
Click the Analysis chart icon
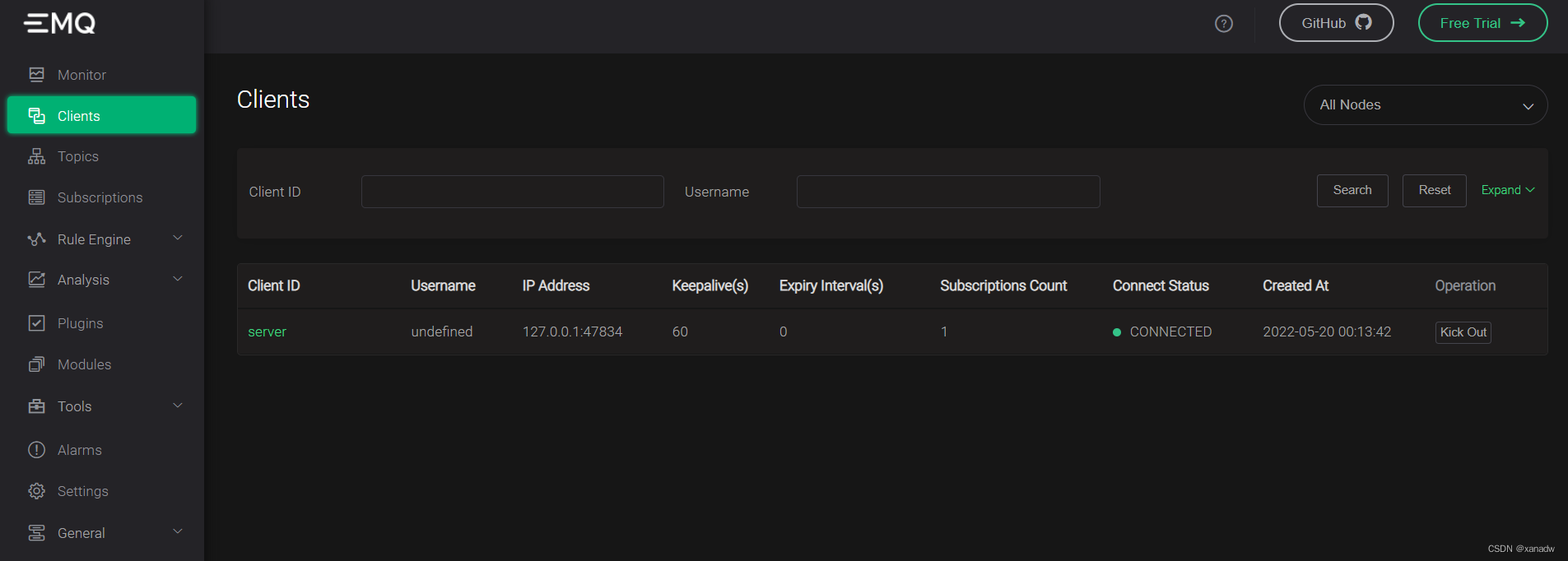[x=36, y=280]
